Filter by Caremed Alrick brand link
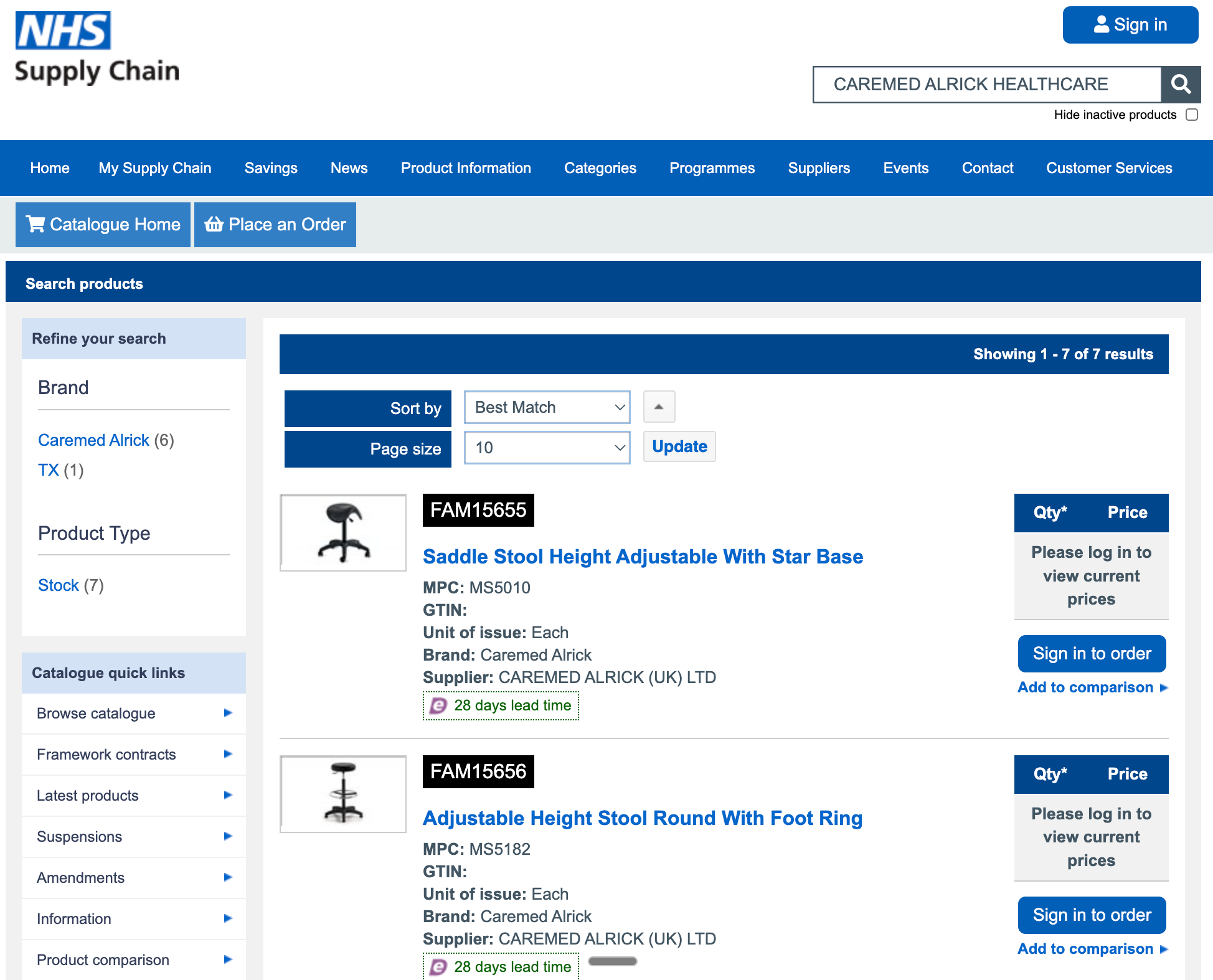Screen dimensions: 1213x980 coord(93,440)
